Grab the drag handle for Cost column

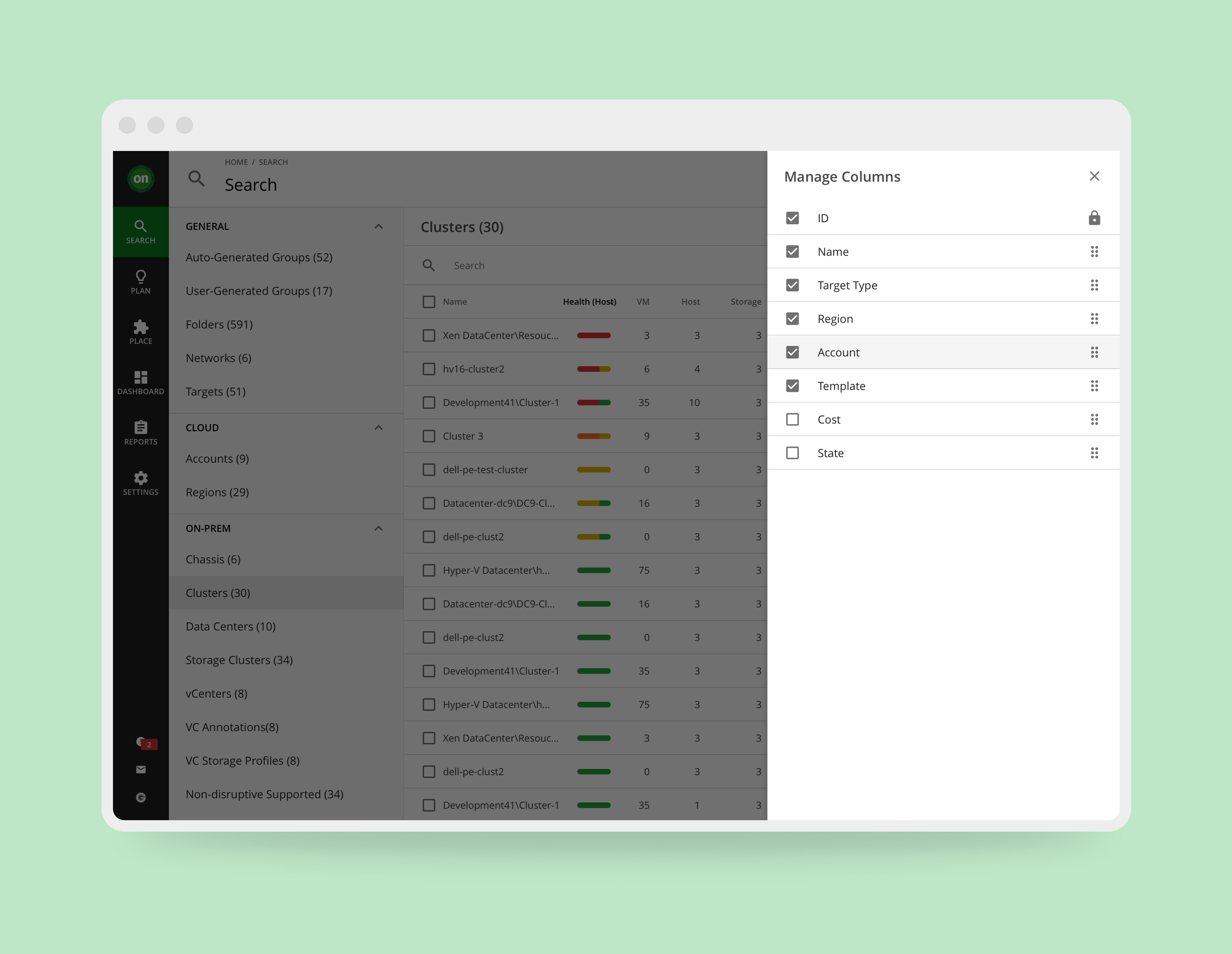coord(1095,419)
